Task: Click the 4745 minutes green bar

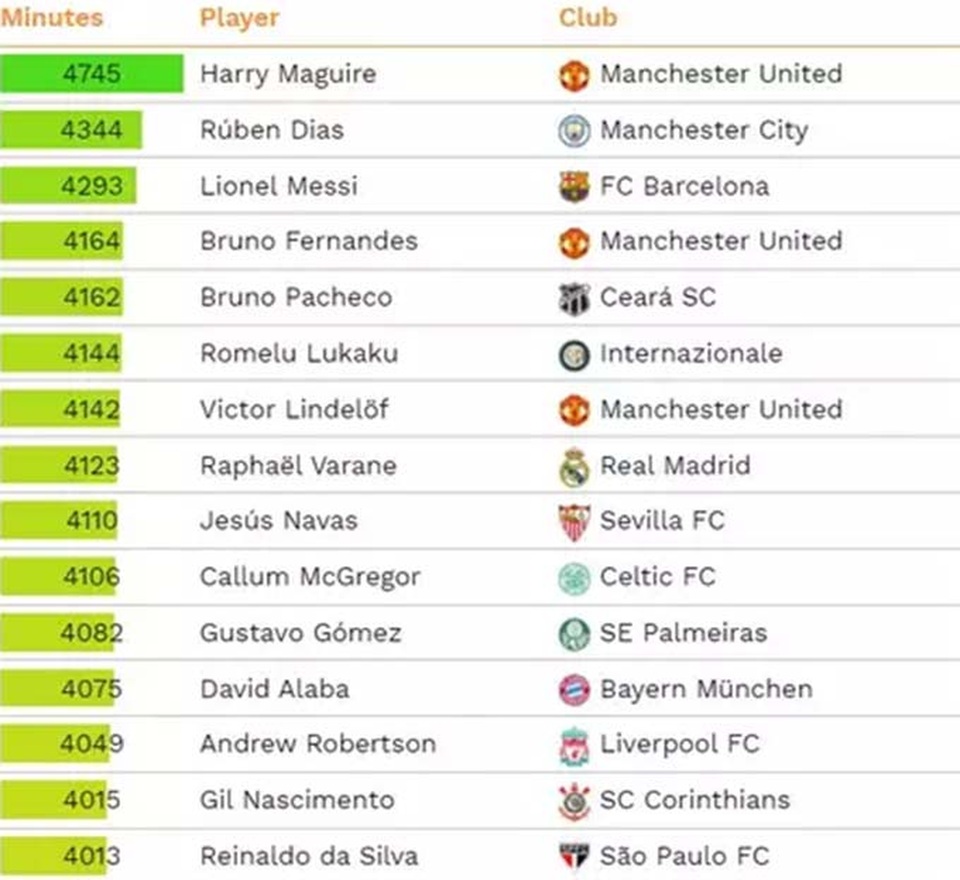Action: point(91,74)
